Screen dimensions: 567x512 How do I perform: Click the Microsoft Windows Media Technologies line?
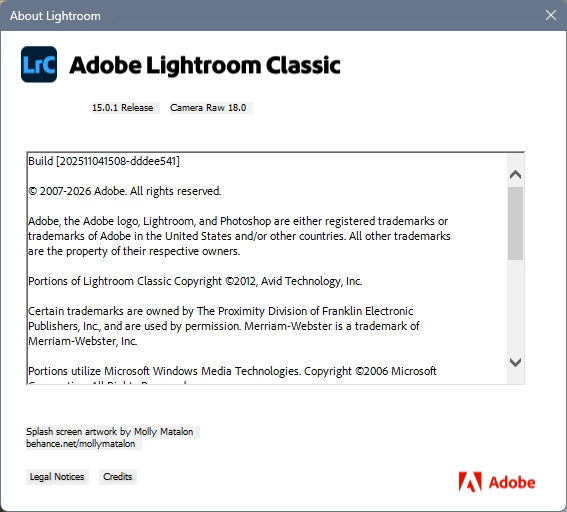[233, 371]
